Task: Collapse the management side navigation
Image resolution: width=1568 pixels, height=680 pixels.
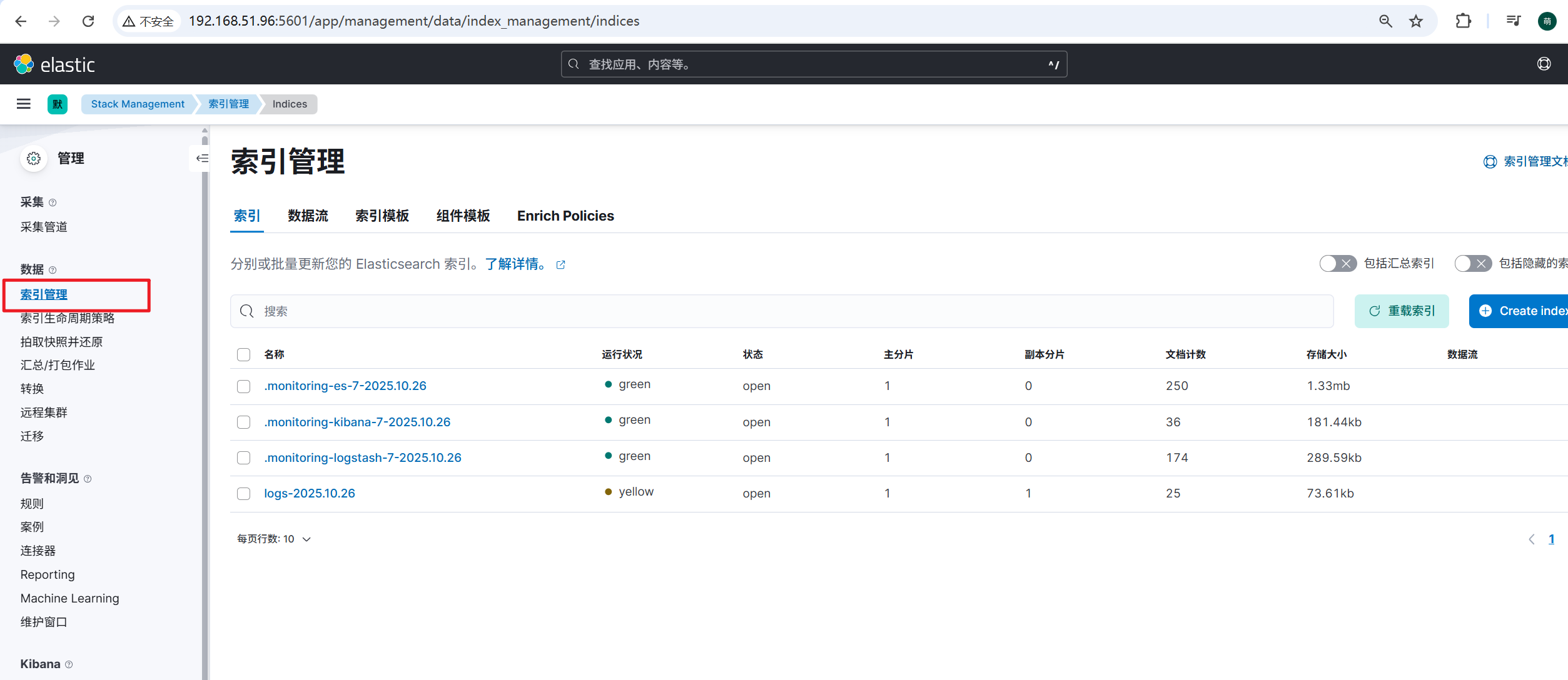Action: [x=201, y=158]
